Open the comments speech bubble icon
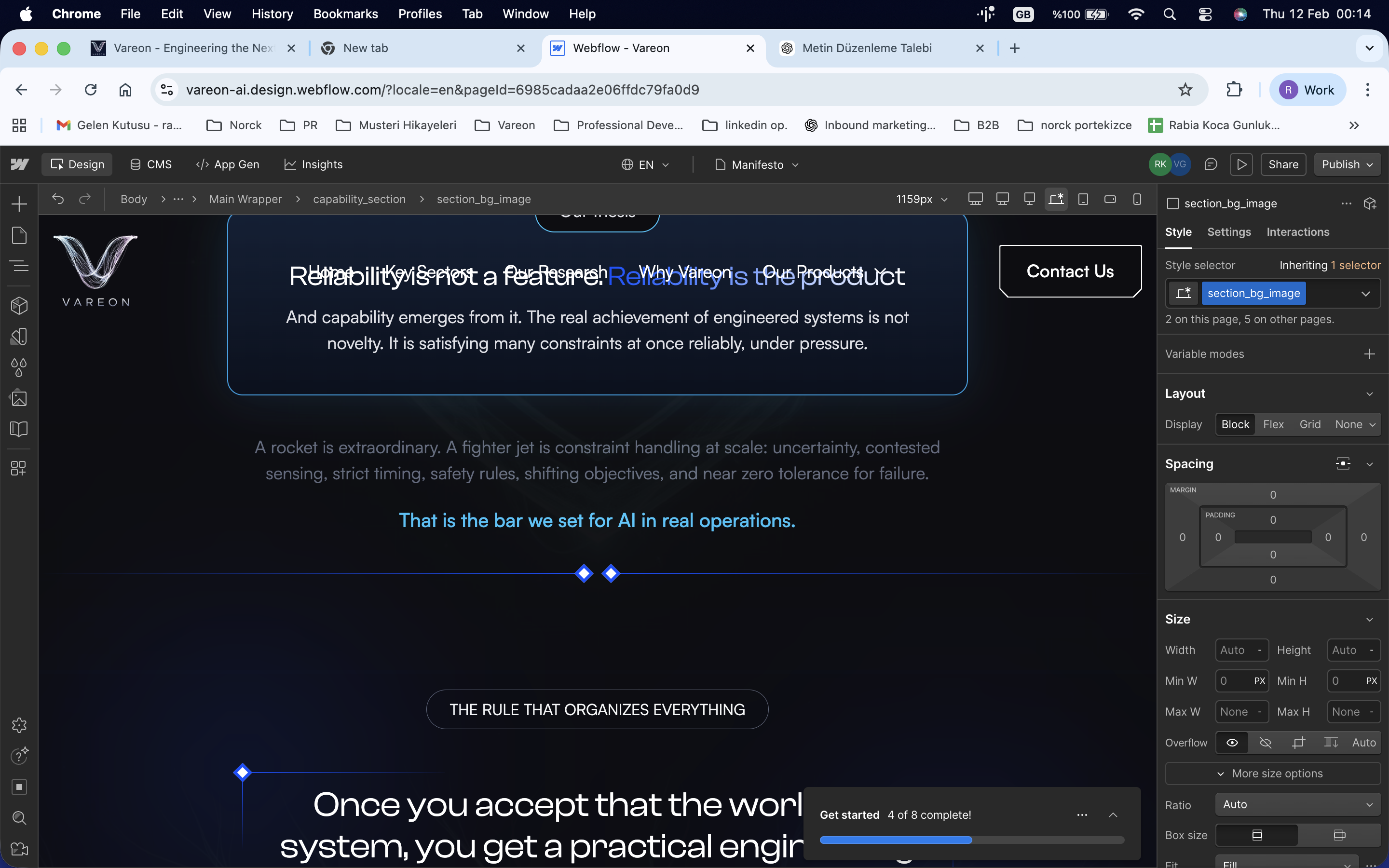Image resolution: width=1389 pixels, height=868 pixels. pos(1211,165)
